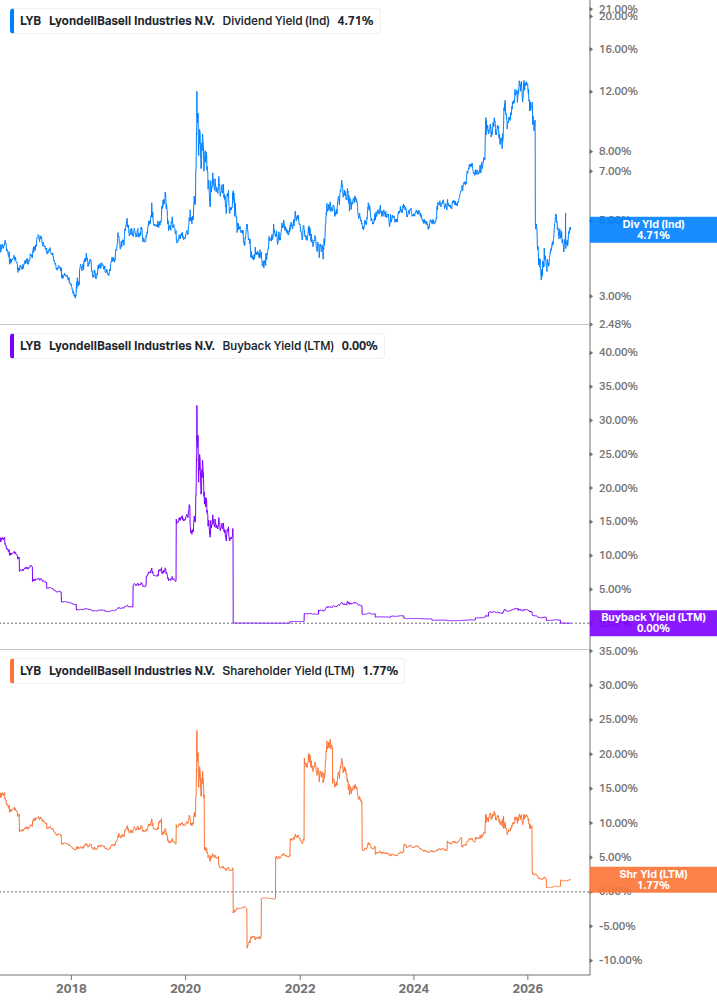
Task: Click the 12.00% tick on dividend yield axis
Action: pos(618,91)
